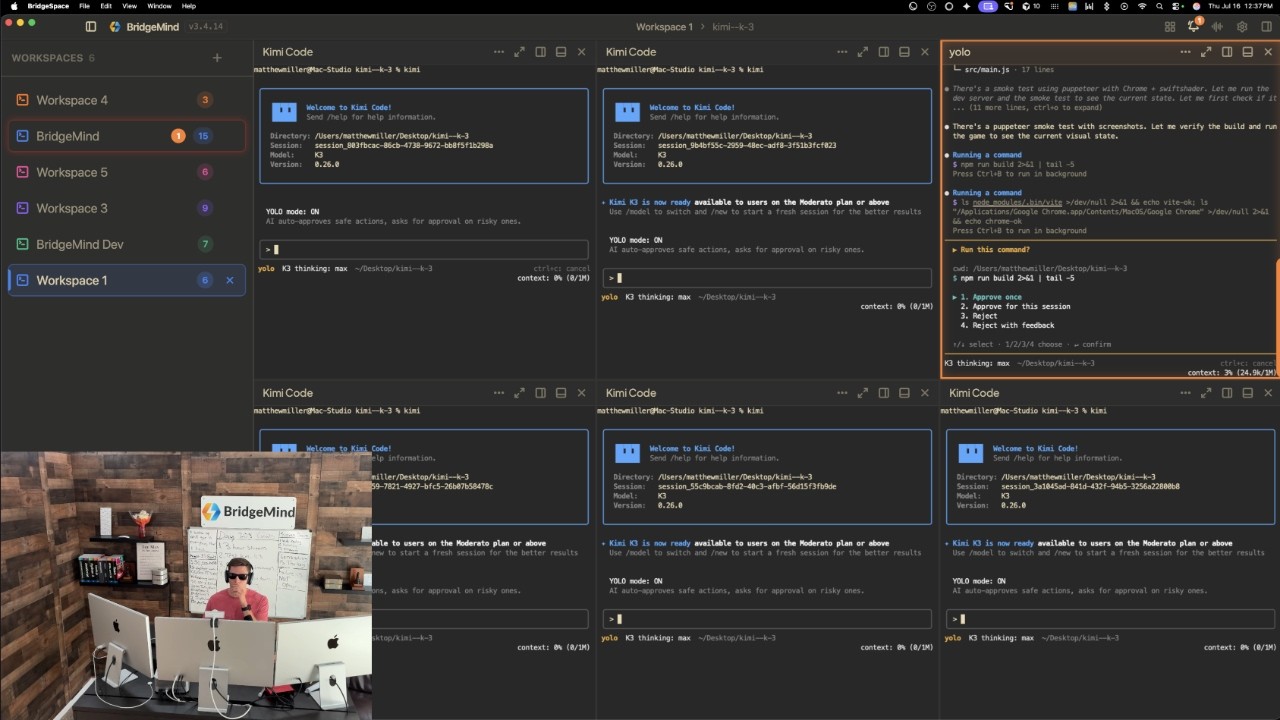
Task: Open Spotlight search in menu bar
Action: (1161, 6)
